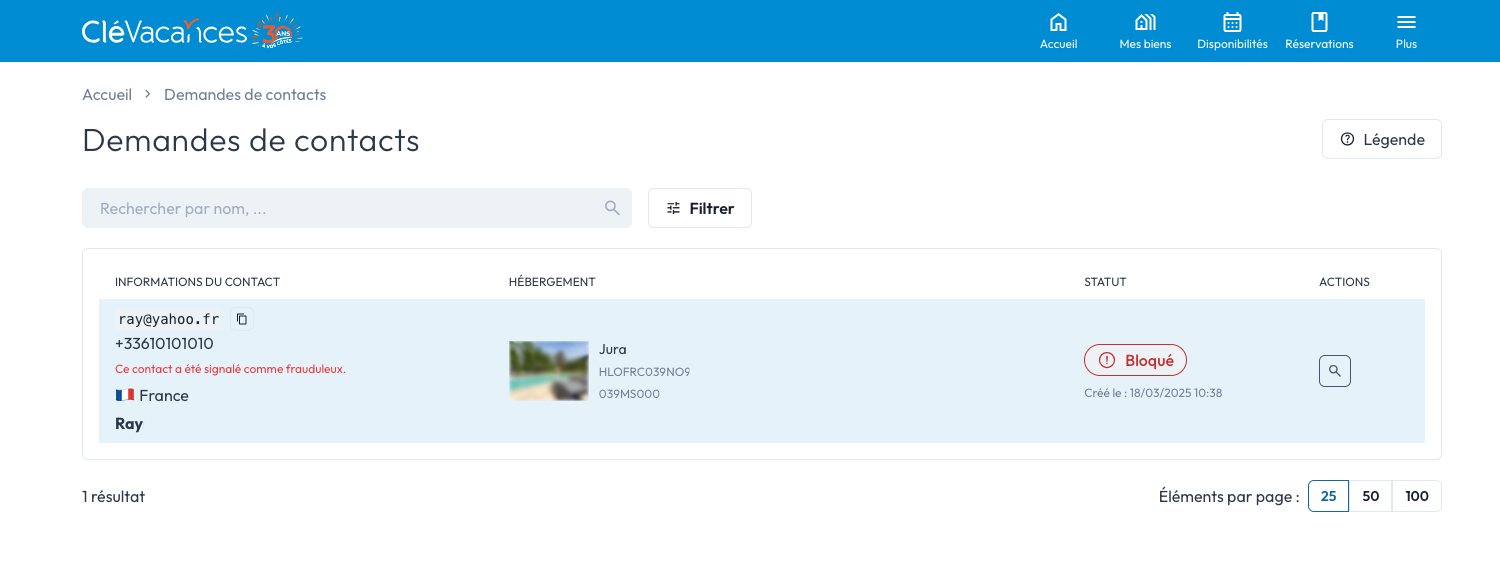Open the Accueil home icon in navbar
This screenshot has height=561, width=1500.
point(1058,31)
